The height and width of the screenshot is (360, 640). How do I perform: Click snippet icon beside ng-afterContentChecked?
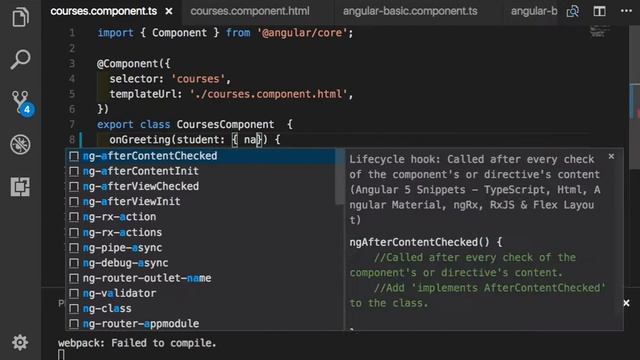click(x=74, y=156)
